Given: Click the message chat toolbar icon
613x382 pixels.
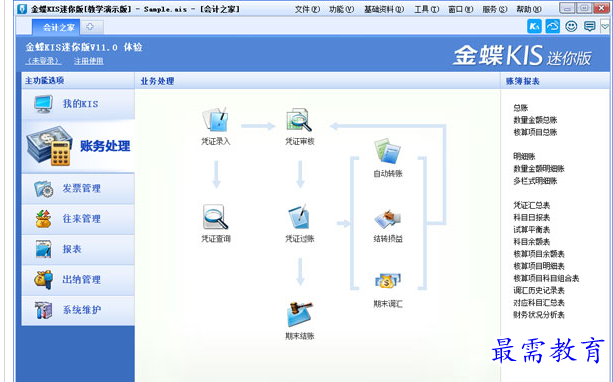Looking at the screenshot, I should click(589, 26).
